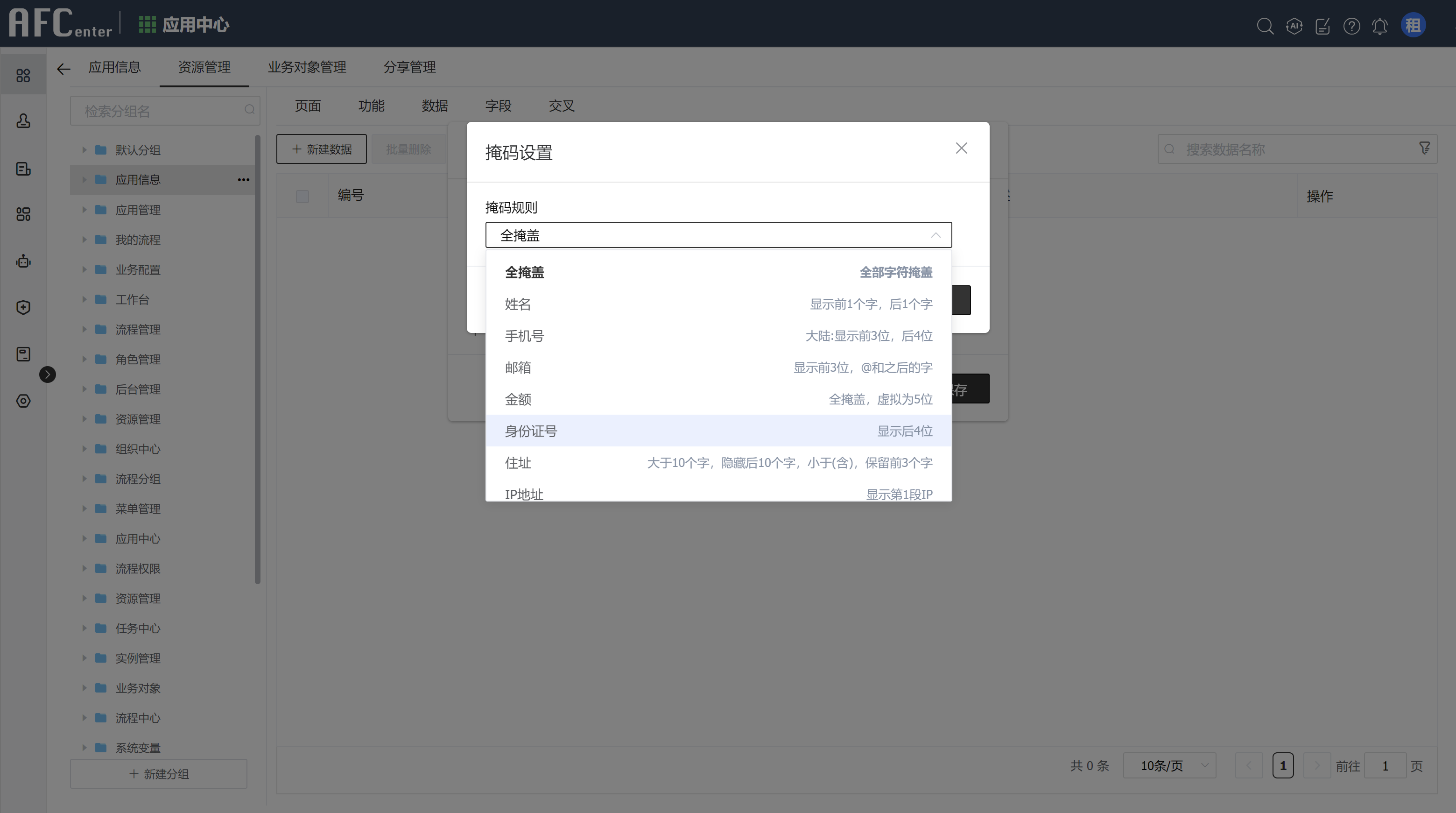Select the robot automation icon in left sidebar
The height and width of the screenshot is (813, 1456).
[22, 261]
